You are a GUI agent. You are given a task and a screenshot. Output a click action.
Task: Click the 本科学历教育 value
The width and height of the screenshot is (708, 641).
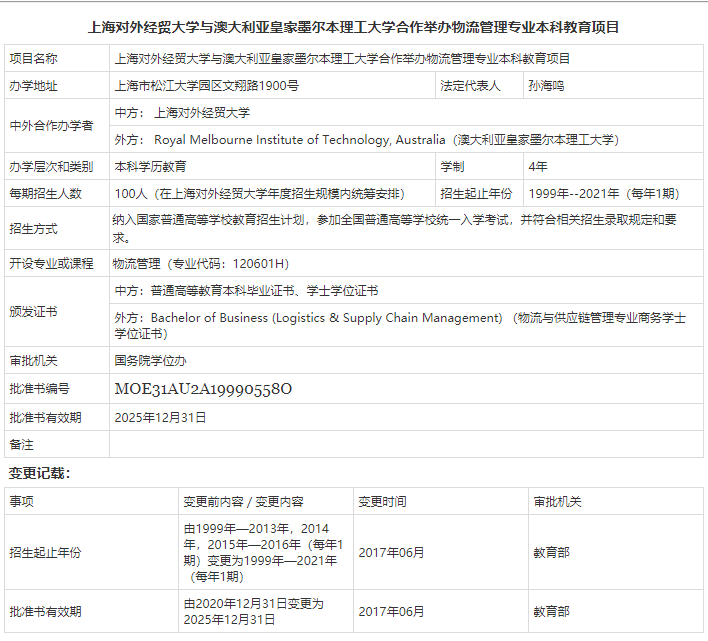tap(150, 167)
